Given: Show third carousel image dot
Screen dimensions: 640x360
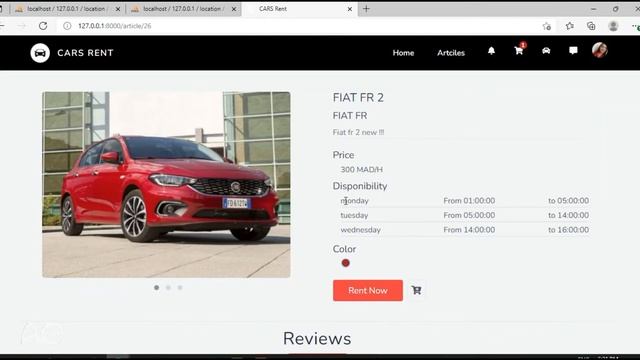Looking at the screenshot, I should click(x=180, y=287).
